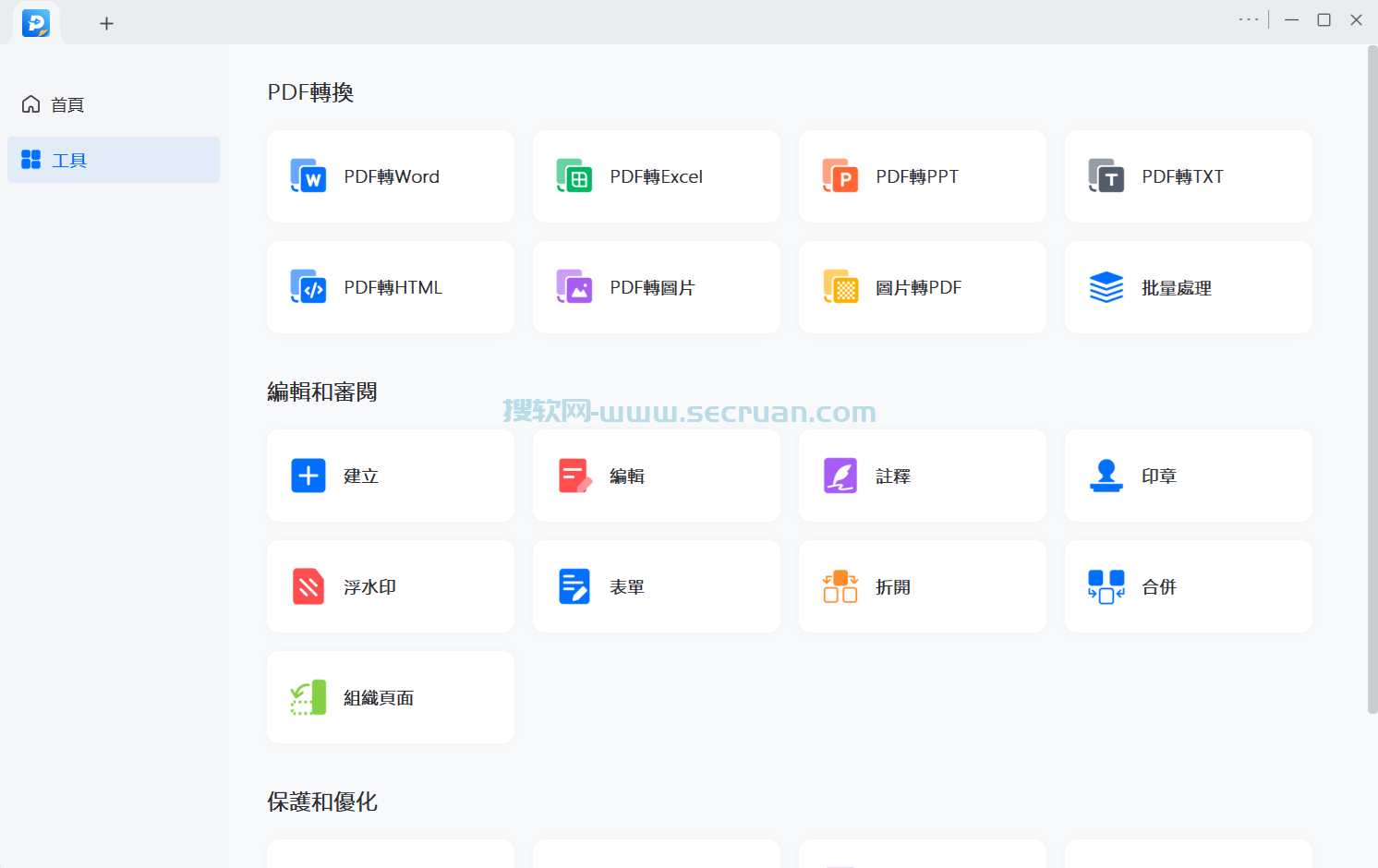Click the PDF轉圖片 label text
Viewport: 1378px width, 868px height.
[652, 287]
